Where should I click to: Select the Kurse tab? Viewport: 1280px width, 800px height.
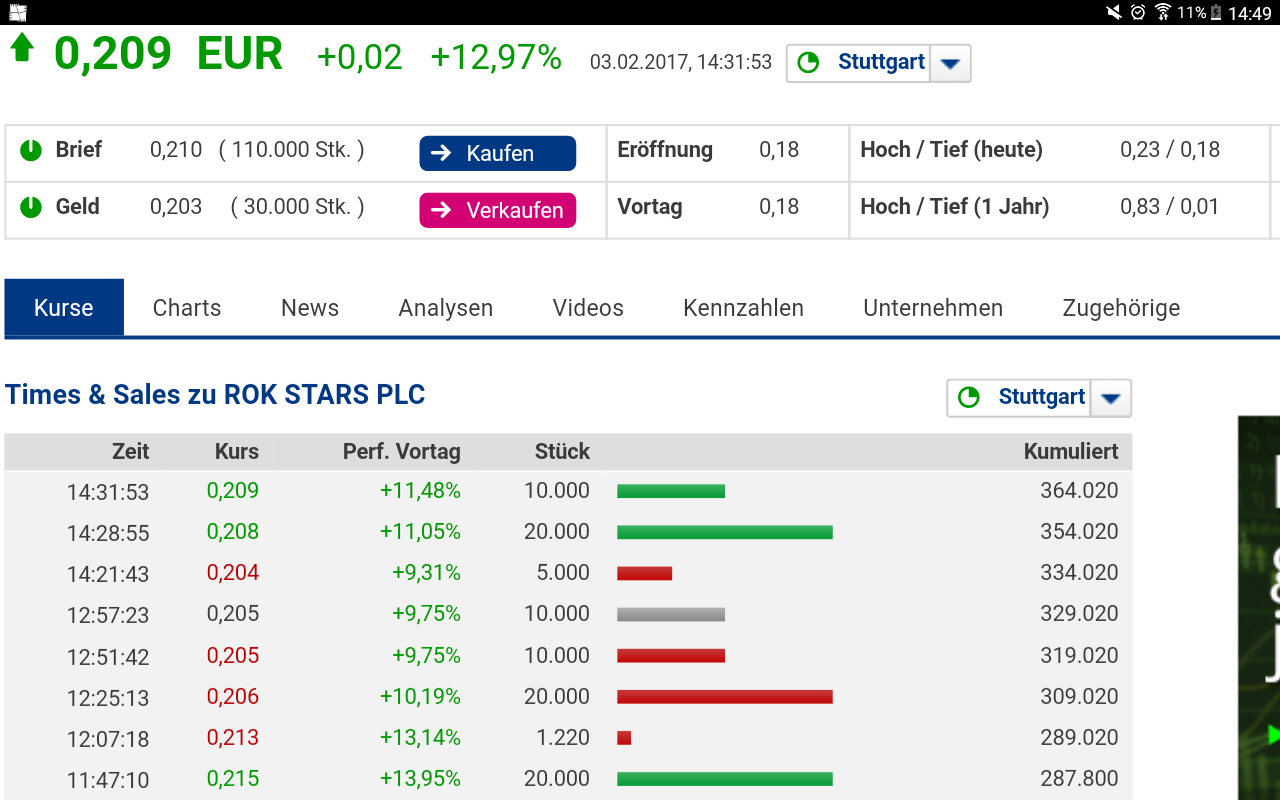coord(64,308)
